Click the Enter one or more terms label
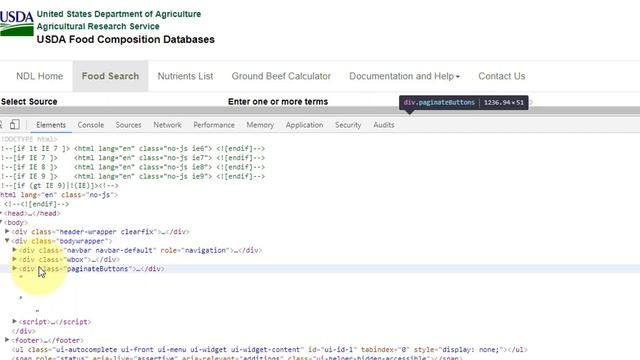 point(278,102)
